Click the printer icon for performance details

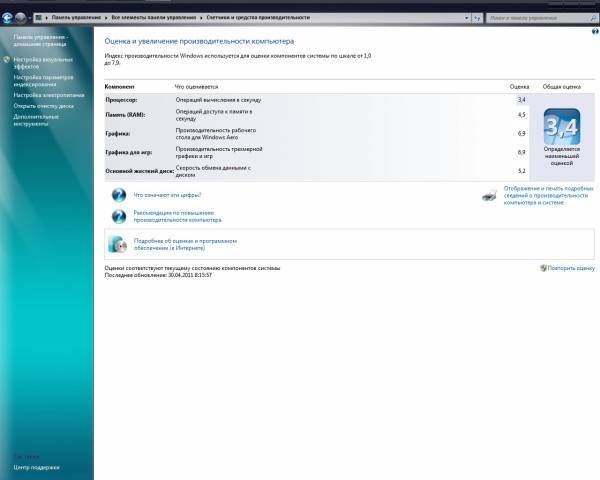point(489,196)
